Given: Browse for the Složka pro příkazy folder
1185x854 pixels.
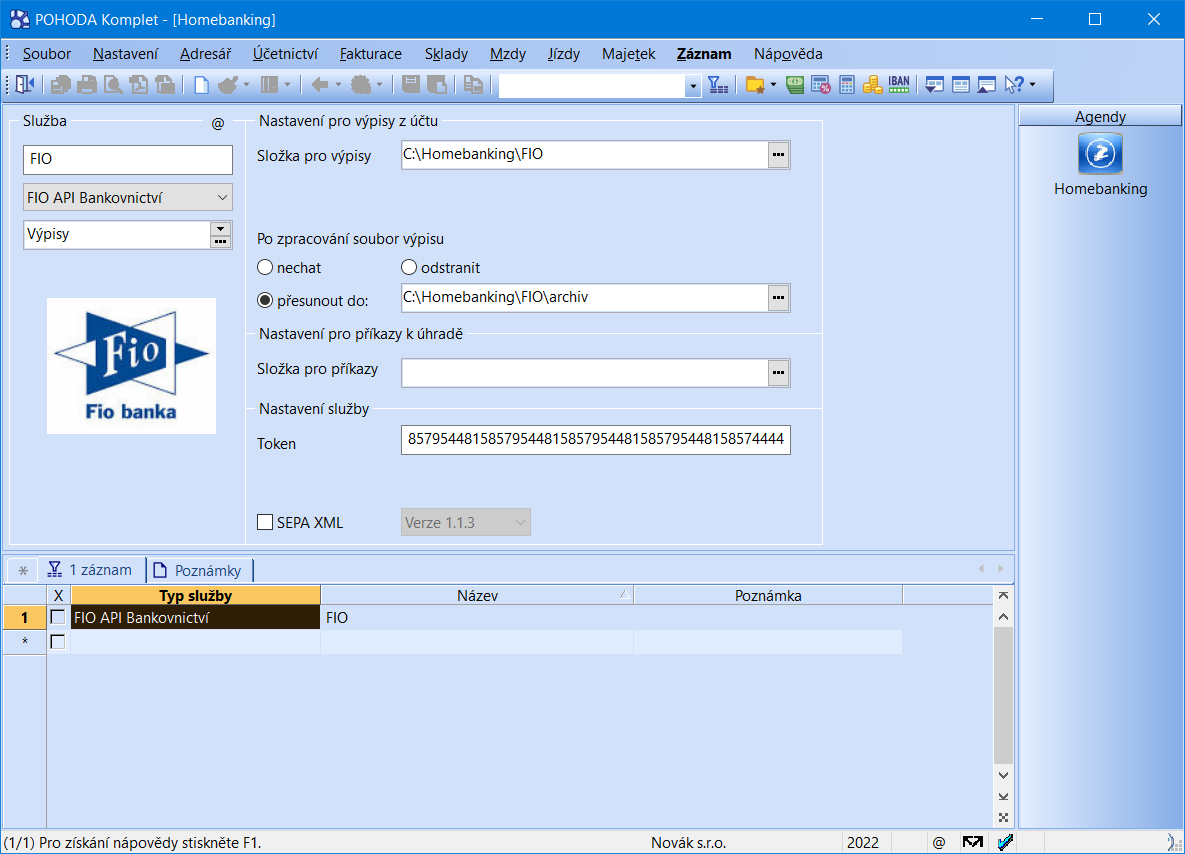Looking at the screenshot, I should (778, 373).
